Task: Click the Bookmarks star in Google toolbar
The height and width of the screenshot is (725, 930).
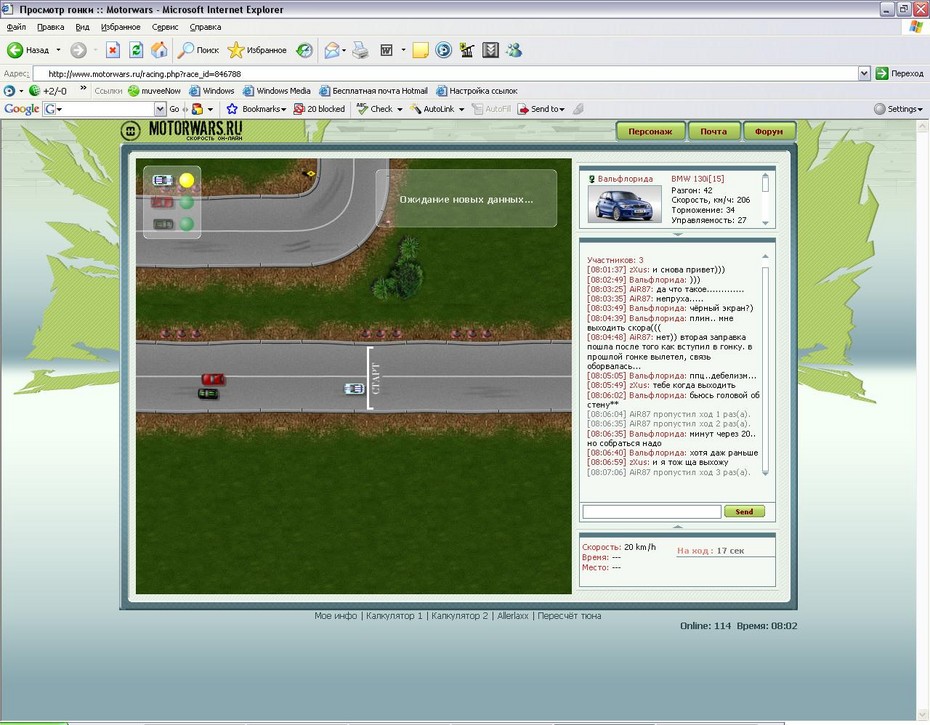Action: 232,109
